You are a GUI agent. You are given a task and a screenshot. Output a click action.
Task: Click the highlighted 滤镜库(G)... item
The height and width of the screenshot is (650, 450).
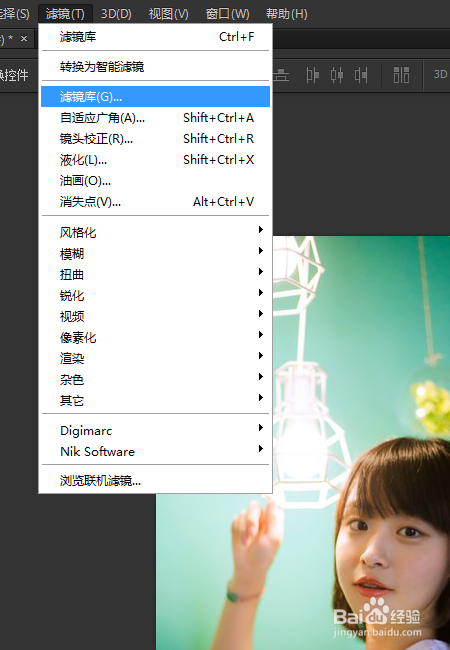pos(155,97)
